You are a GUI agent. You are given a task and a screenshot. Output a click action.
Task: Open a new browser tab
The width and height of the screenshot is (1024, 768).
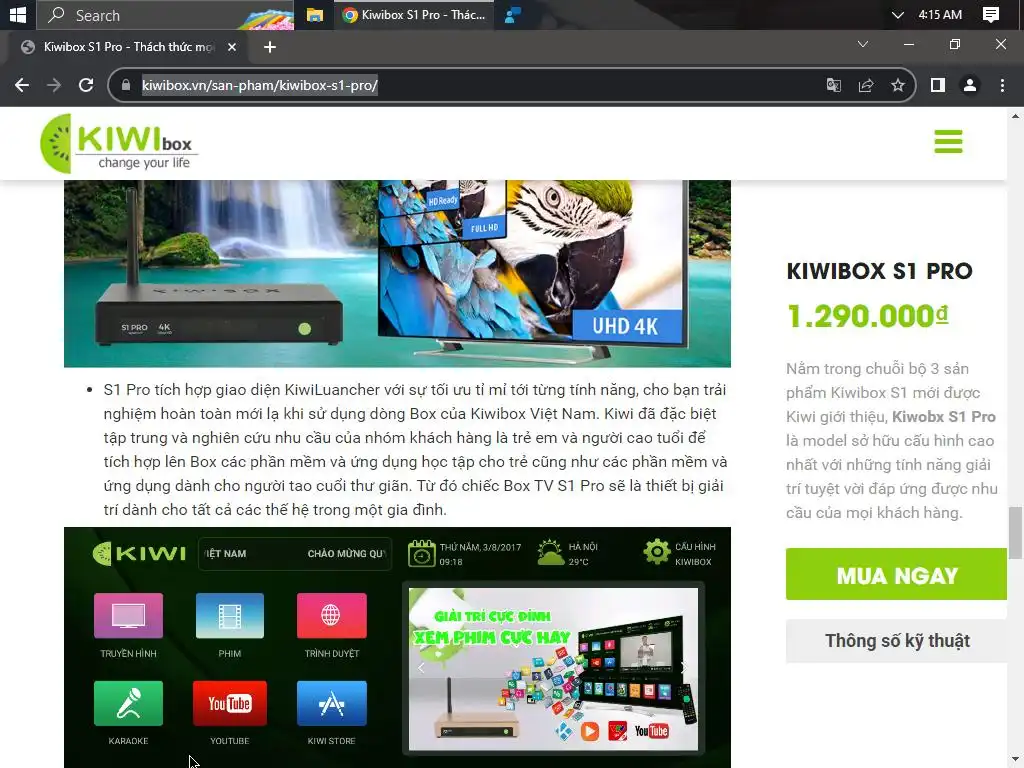[x=270, y=47]
